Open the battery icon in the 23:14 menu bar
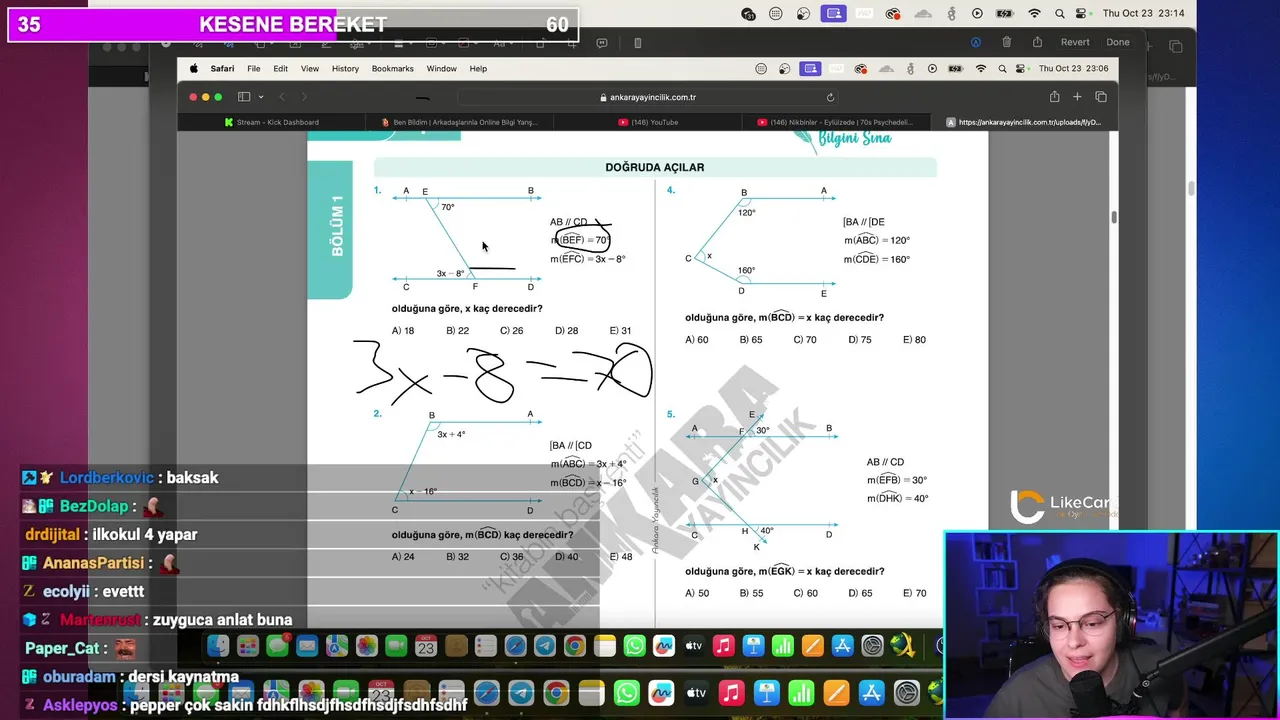This screenshot has height=720, width=1280. click(x=1005, y=13)
